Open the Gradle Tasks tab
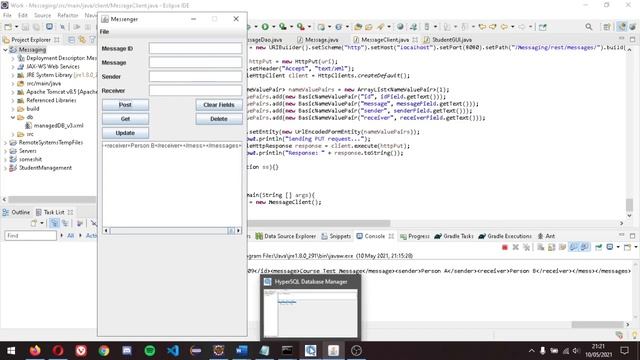Image resolution: width=640 pixels, height=360 pixels. [454, 236]
